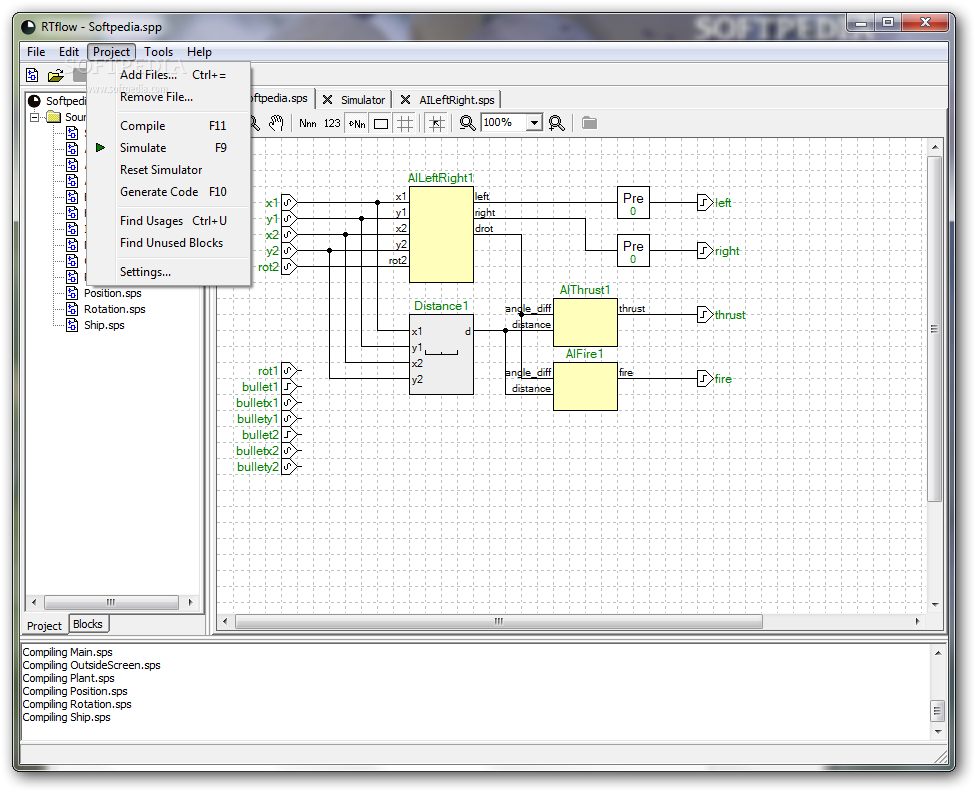The image size is (976, 792).
Task: Toggle the port names arrow-Nn icon
Action: [x=357, y=123]
